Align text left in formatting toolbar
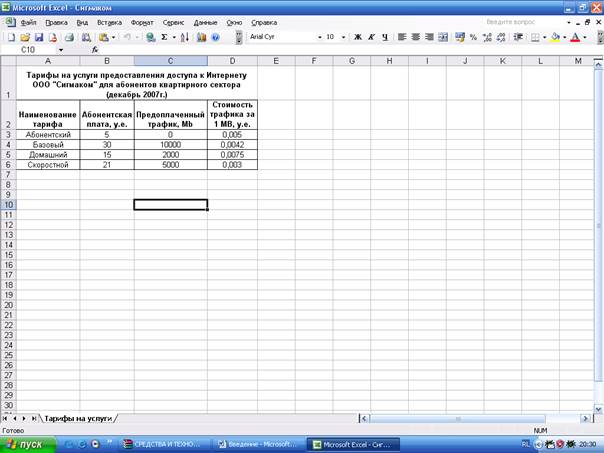 click(x=402, y=37)
